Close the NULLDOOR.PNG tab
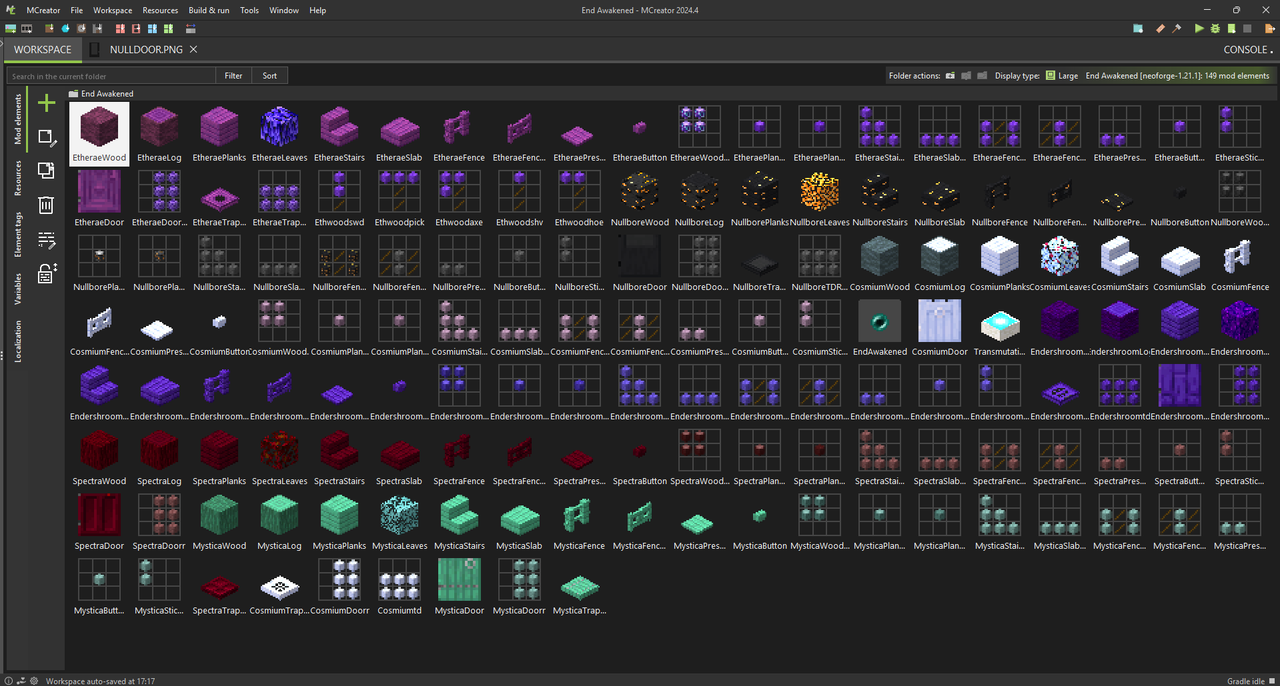Screen dimensions: 1280x686 193,49
